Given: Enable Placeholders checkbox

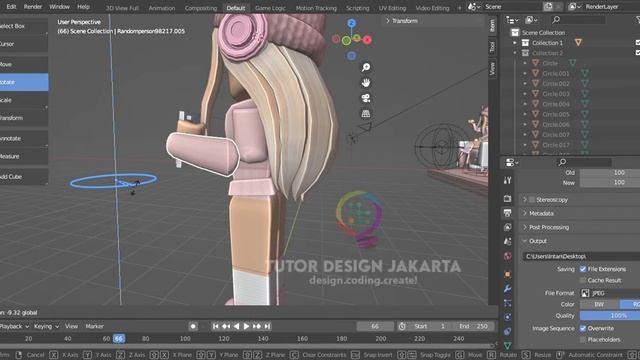Looking at the screenshot, I should [x=583, y=340].
